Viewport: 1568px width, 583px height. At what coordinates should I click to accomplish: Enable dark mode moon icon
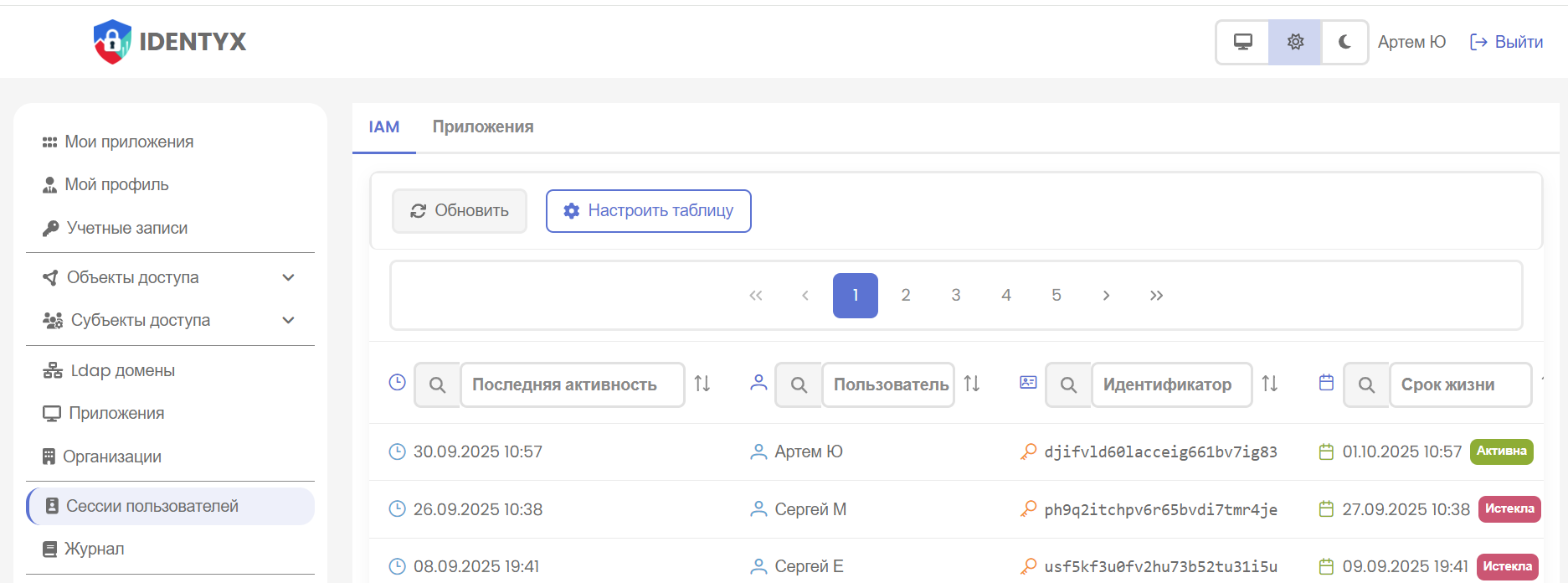coord(1344,42)
